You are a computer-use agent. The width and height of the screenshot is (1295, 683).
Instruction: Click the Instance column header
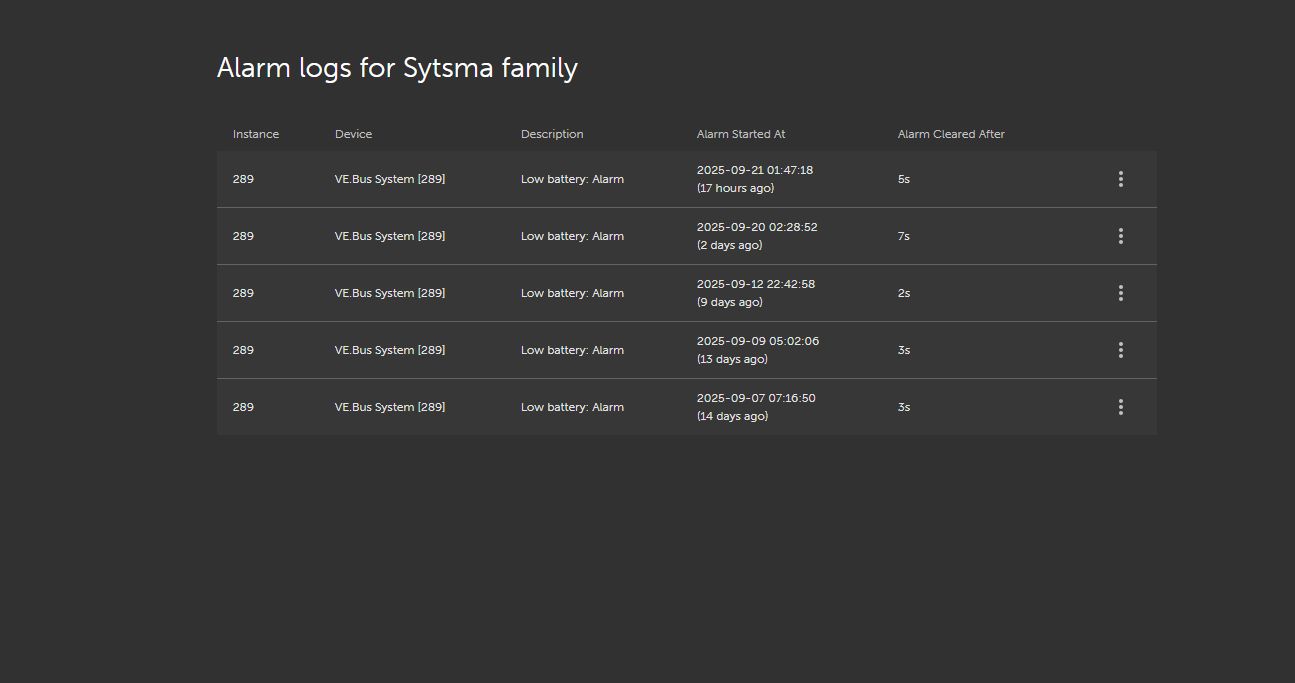point(256,134)
